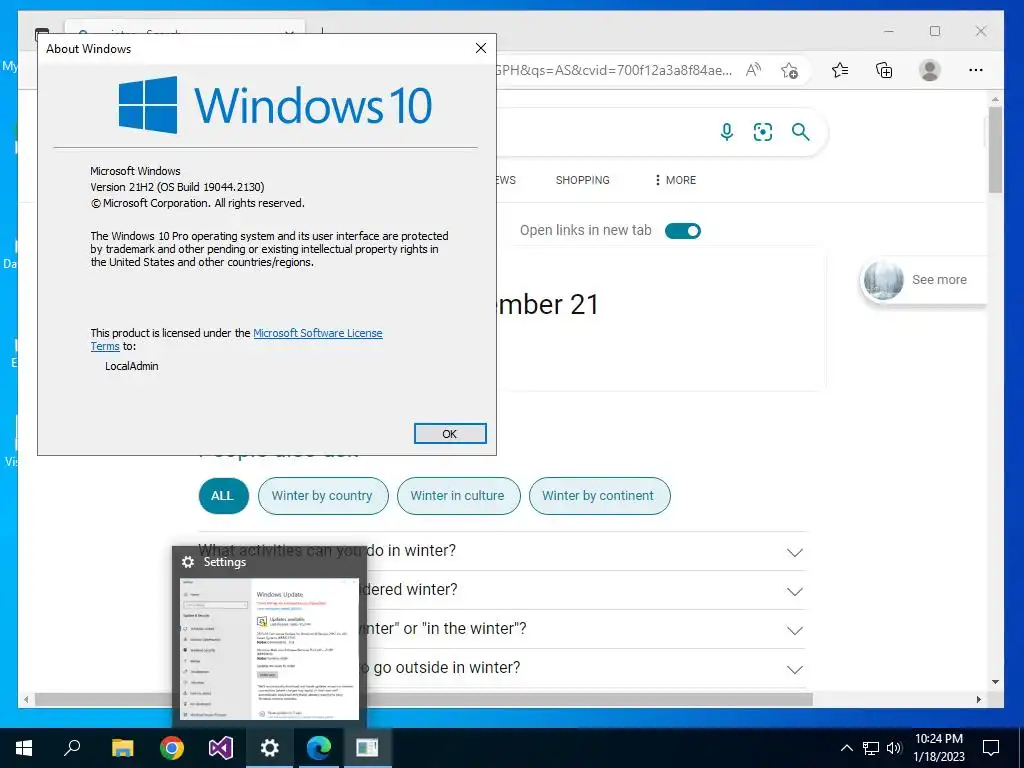Open the Windows Start menu
This screenshot has width=1024, height=768.
coord(24,748)
